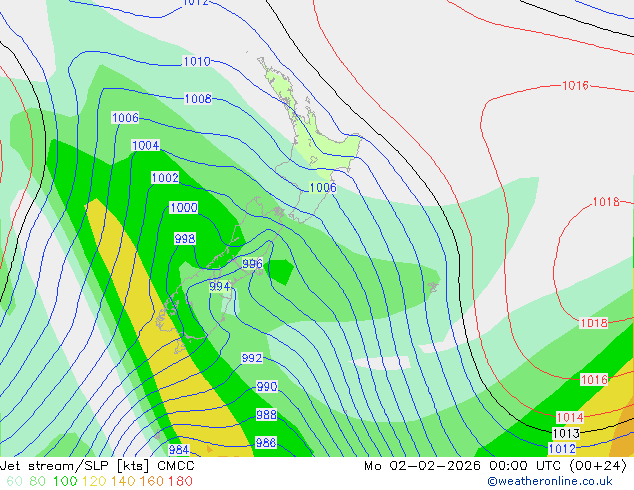Click the 1002 isobar label
This screenshot has height=490, width=634.
coord(165,177)
